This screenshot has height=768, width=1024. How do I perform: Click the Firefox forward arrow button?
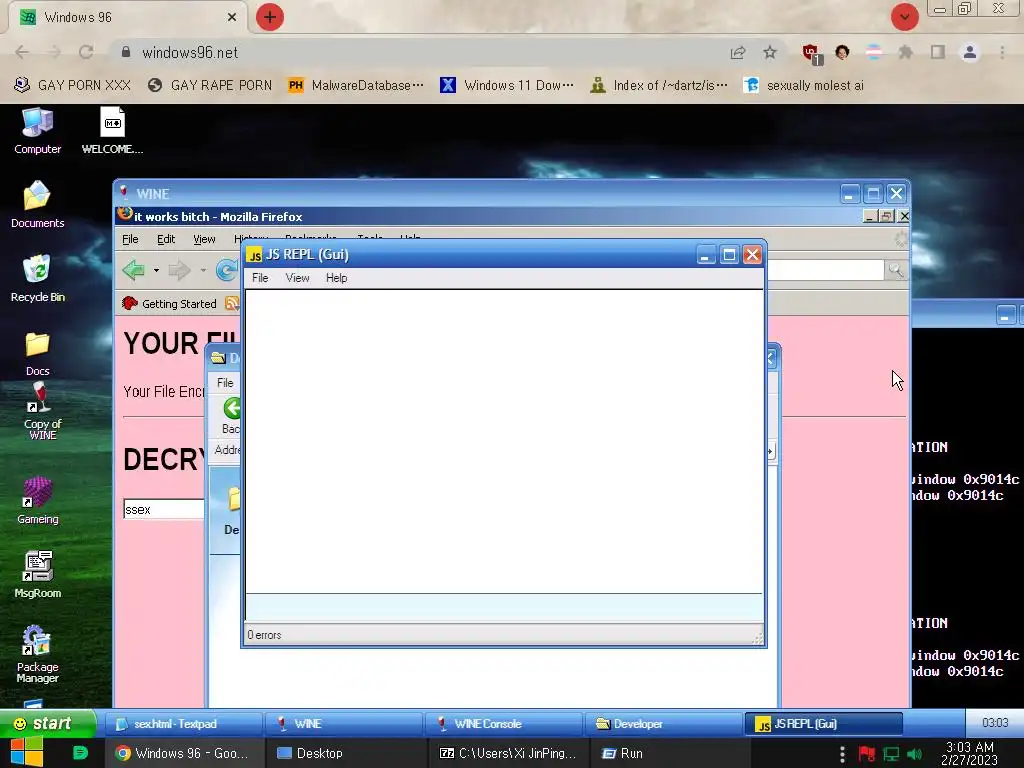(179, 270)
